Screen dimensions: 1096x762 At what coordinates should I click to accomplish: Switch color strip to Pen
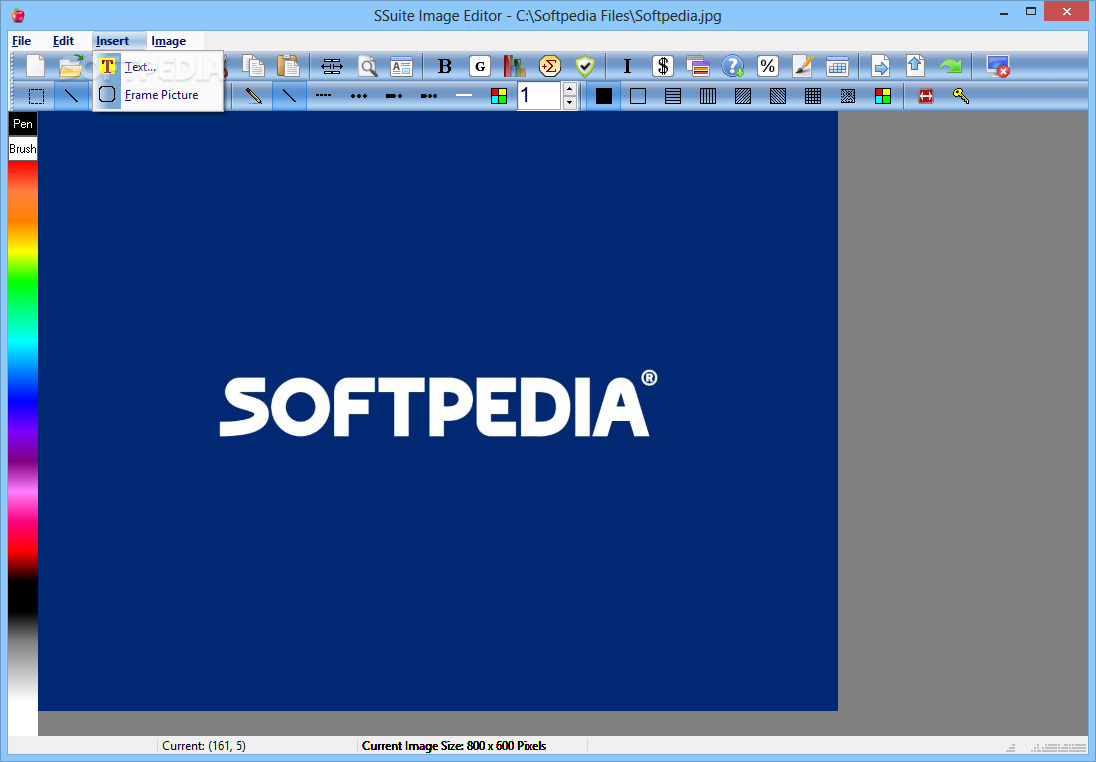(22, 124)
